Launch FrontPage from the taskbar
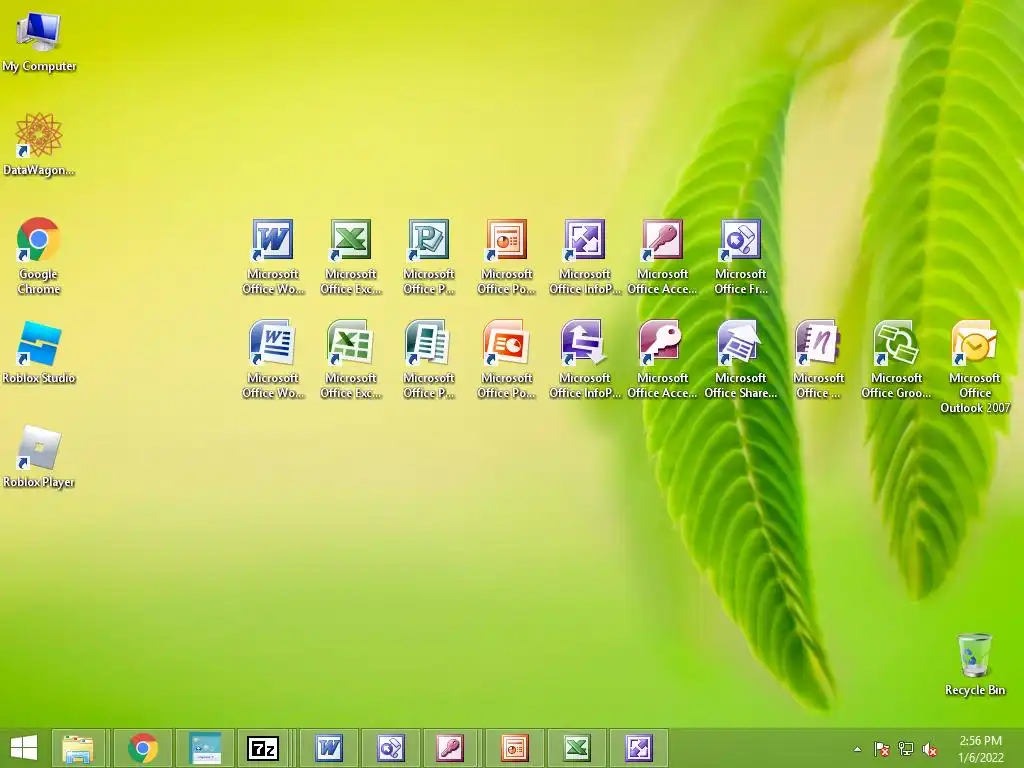Screen dimensions: 1024x768 (x=391, y=748)
